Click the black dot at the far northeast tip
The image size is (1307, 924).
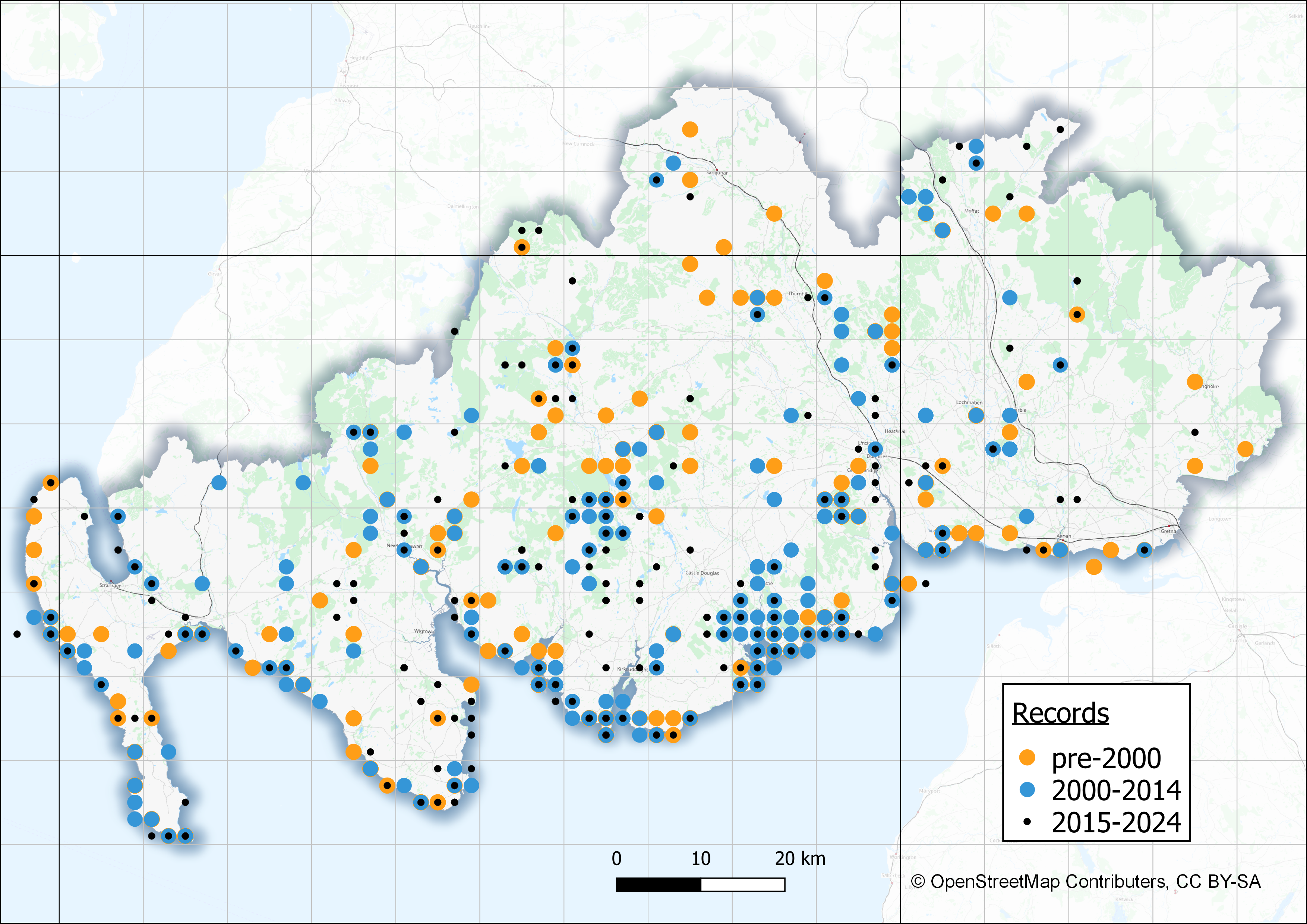pyautogui.click(x=1060, y=130)
